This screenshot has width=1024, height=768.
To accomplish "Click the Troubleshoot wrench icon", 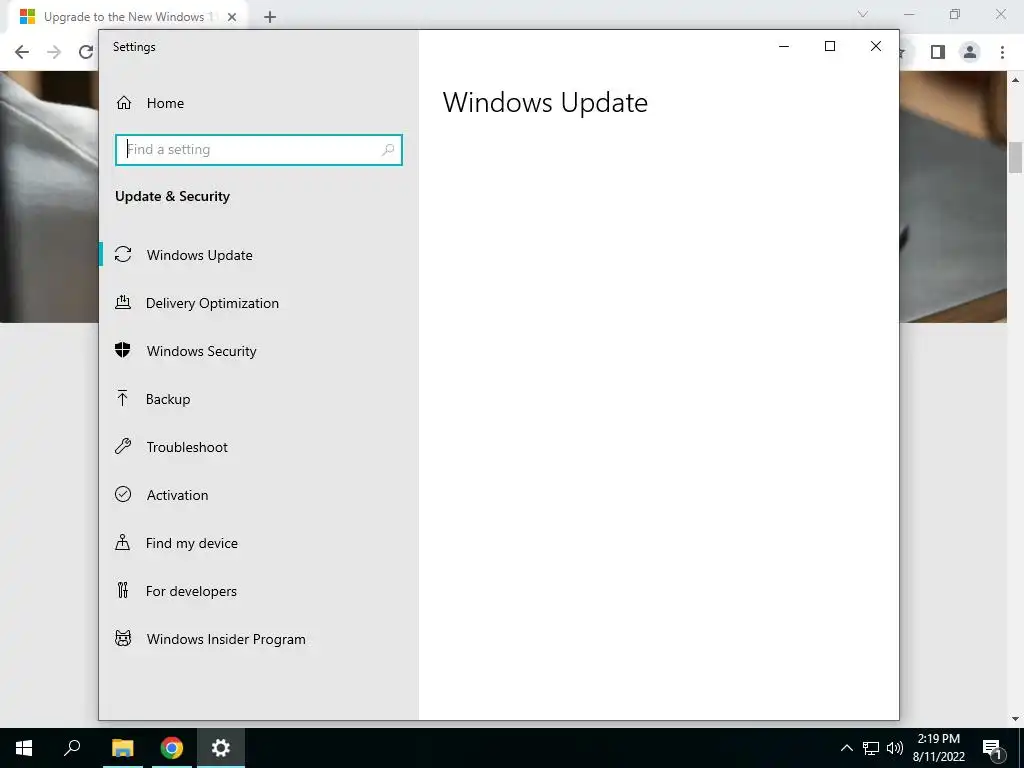I will tap(123, 446).
